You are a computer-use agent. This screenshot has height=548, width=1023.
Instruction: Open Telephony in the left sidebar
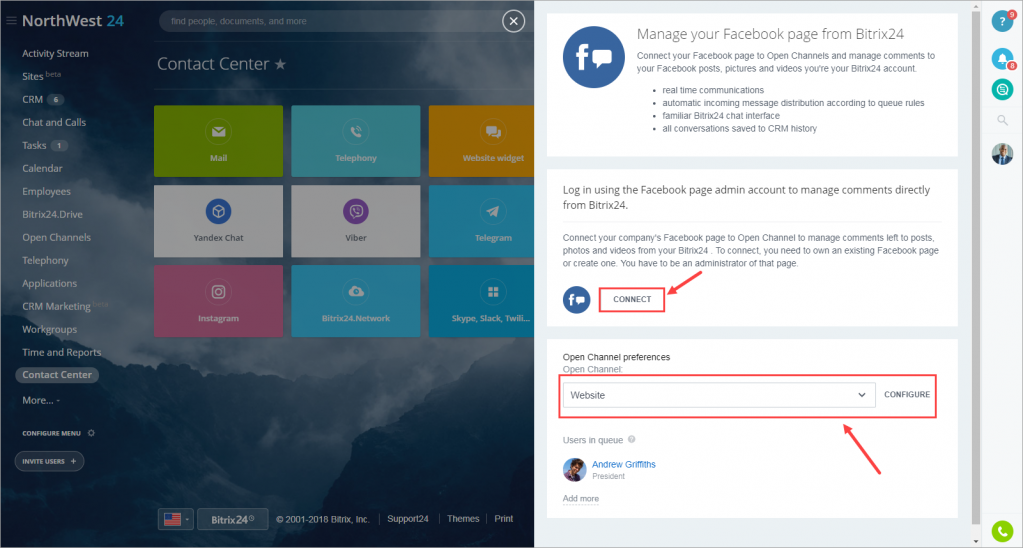45,260
